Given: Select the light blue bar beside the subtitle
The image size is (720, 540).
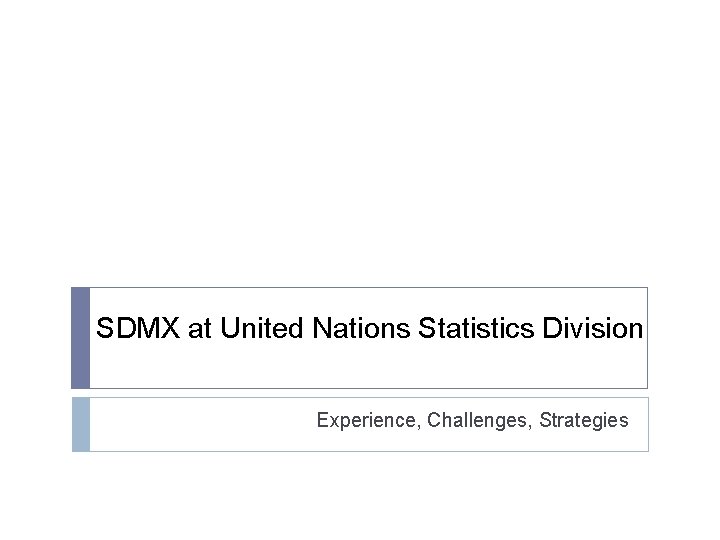Looking at the screenshot, I should tap(81, 424).
